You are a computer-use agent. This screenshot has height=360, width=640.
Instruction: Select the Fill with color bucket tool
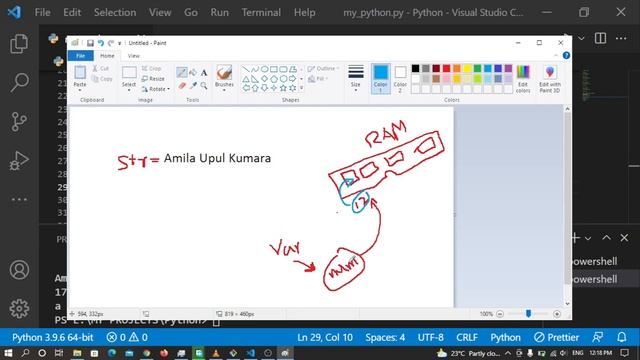(193, 73)
